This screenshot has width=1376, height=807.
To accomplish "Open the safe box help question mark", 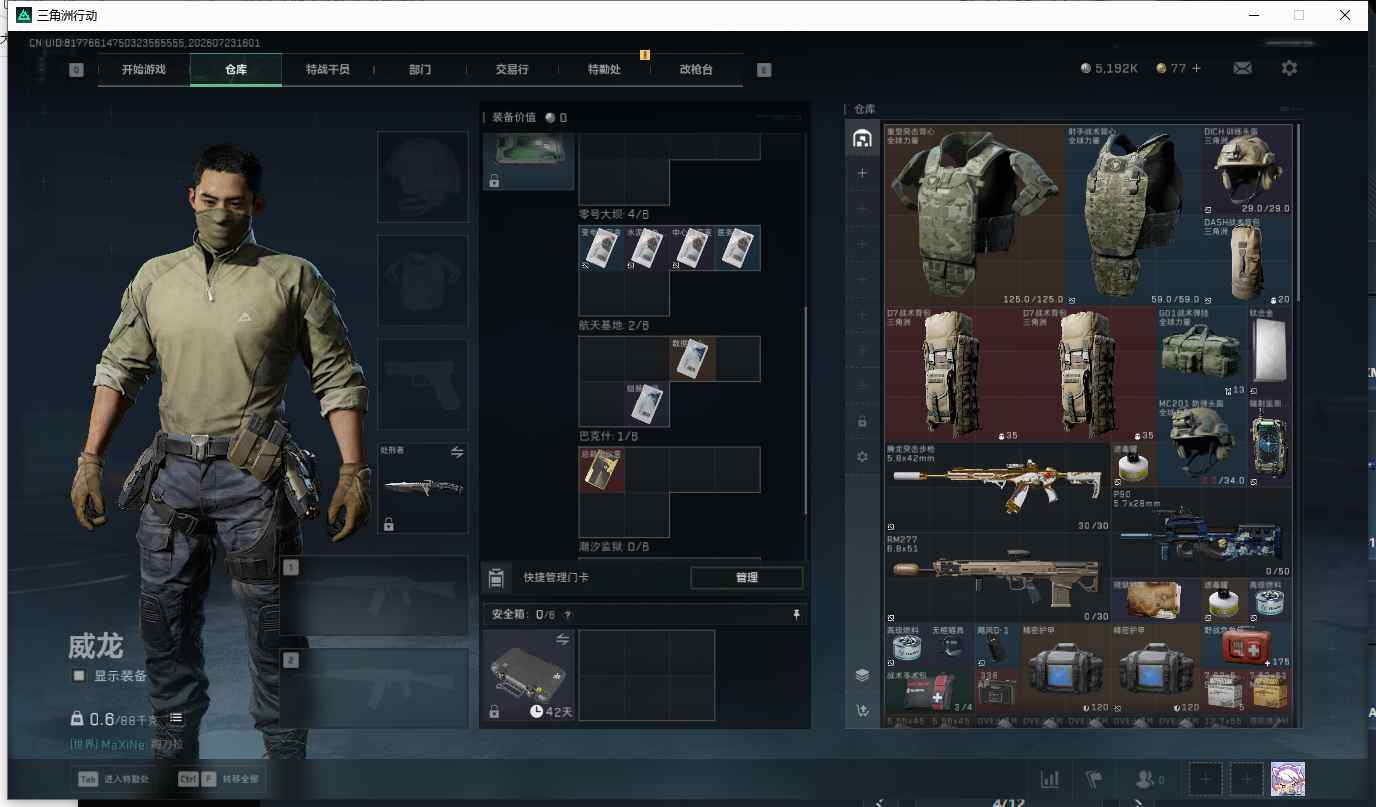I will coord(567,615).
